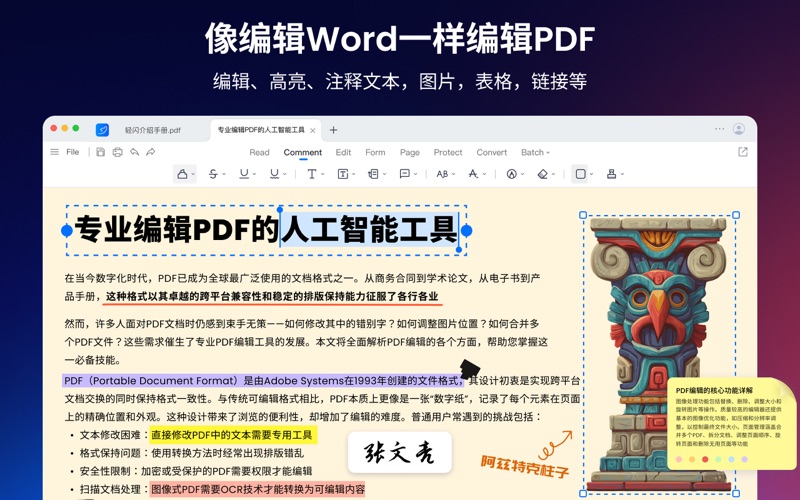This screenshot has height=500, width=800.
Task: Select the Text Callout tool
Action: (373, 174)
